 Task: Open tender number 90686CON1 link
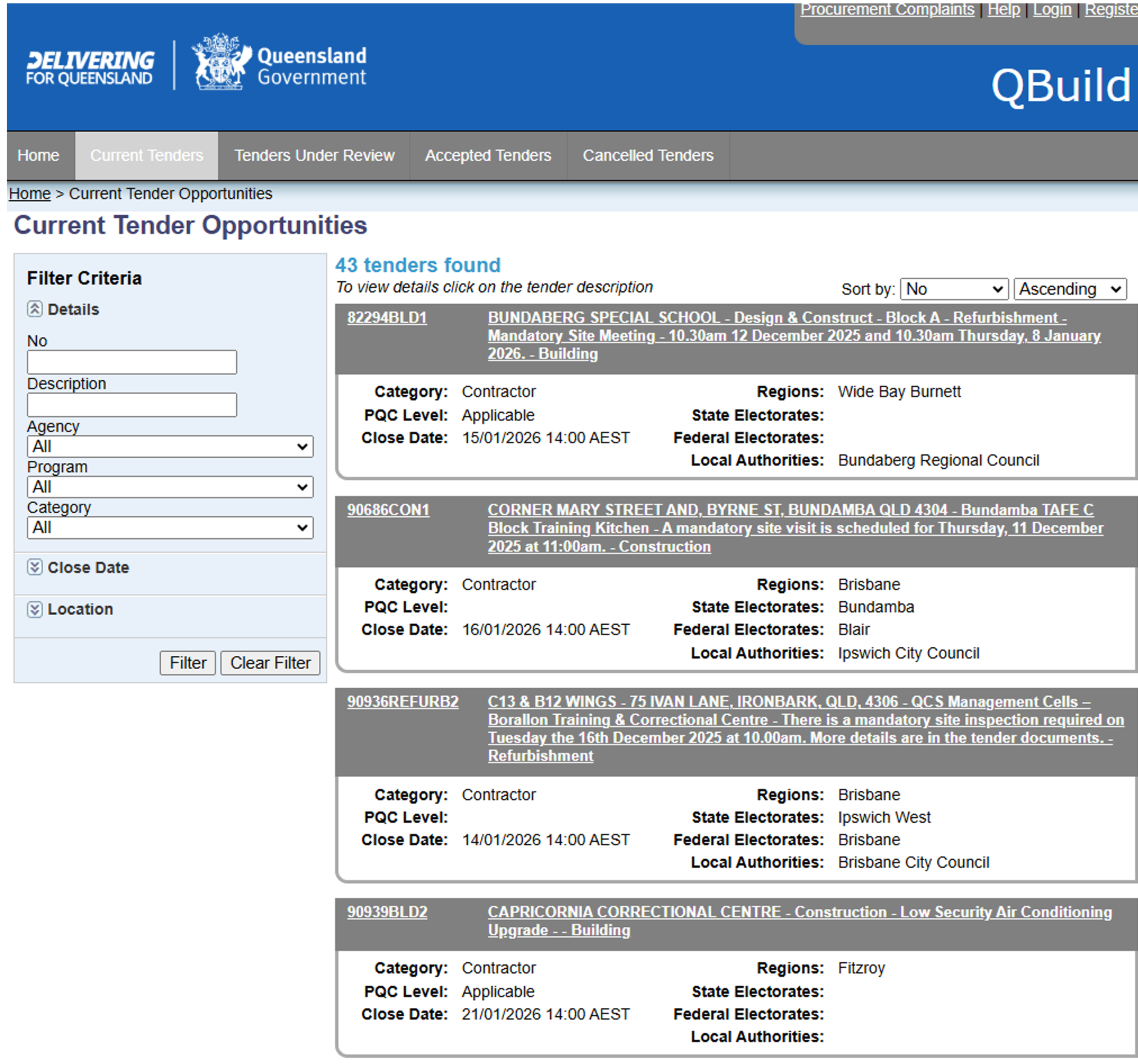tap(388, 510)
